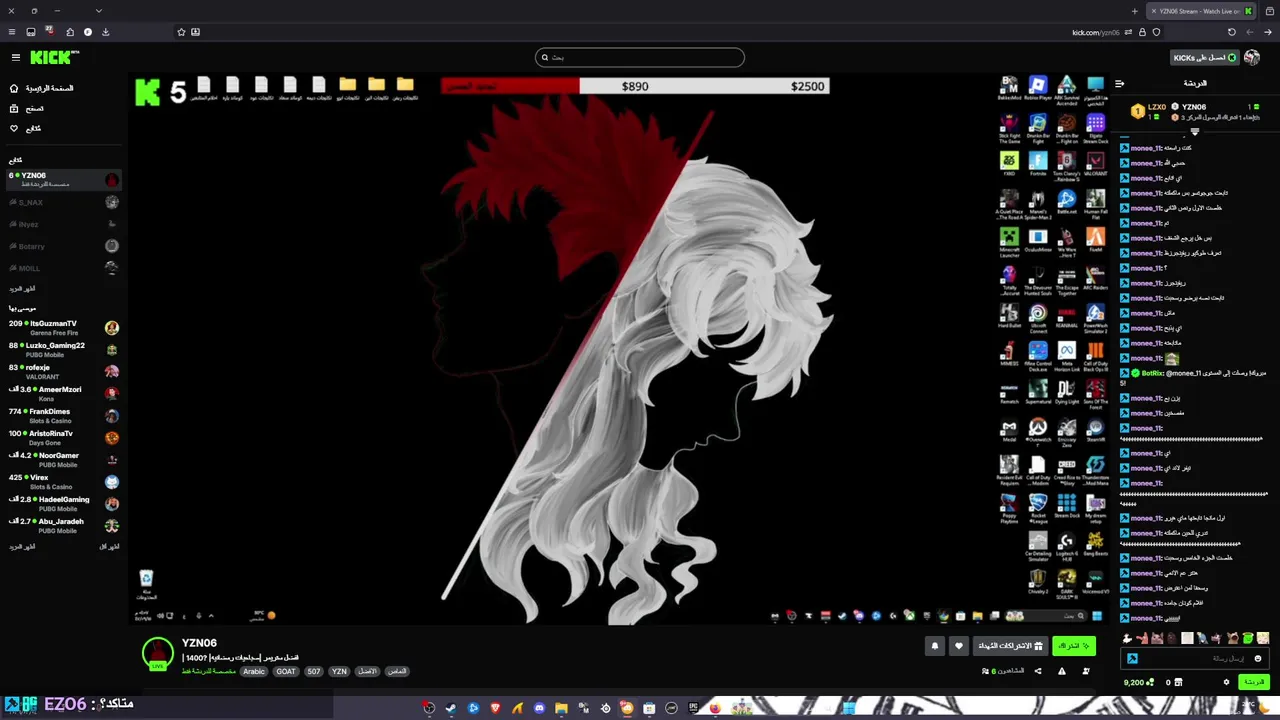Open the Browse sidebar link

(x=27, y=108)
